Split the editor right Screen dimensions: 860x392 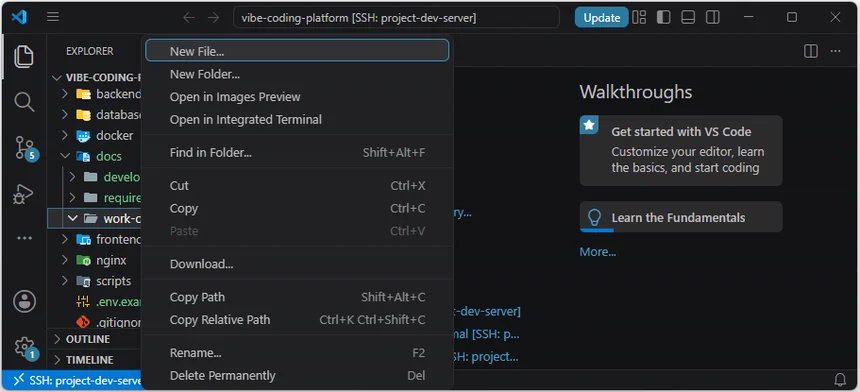pyautogui.click(x=811, y=51)
